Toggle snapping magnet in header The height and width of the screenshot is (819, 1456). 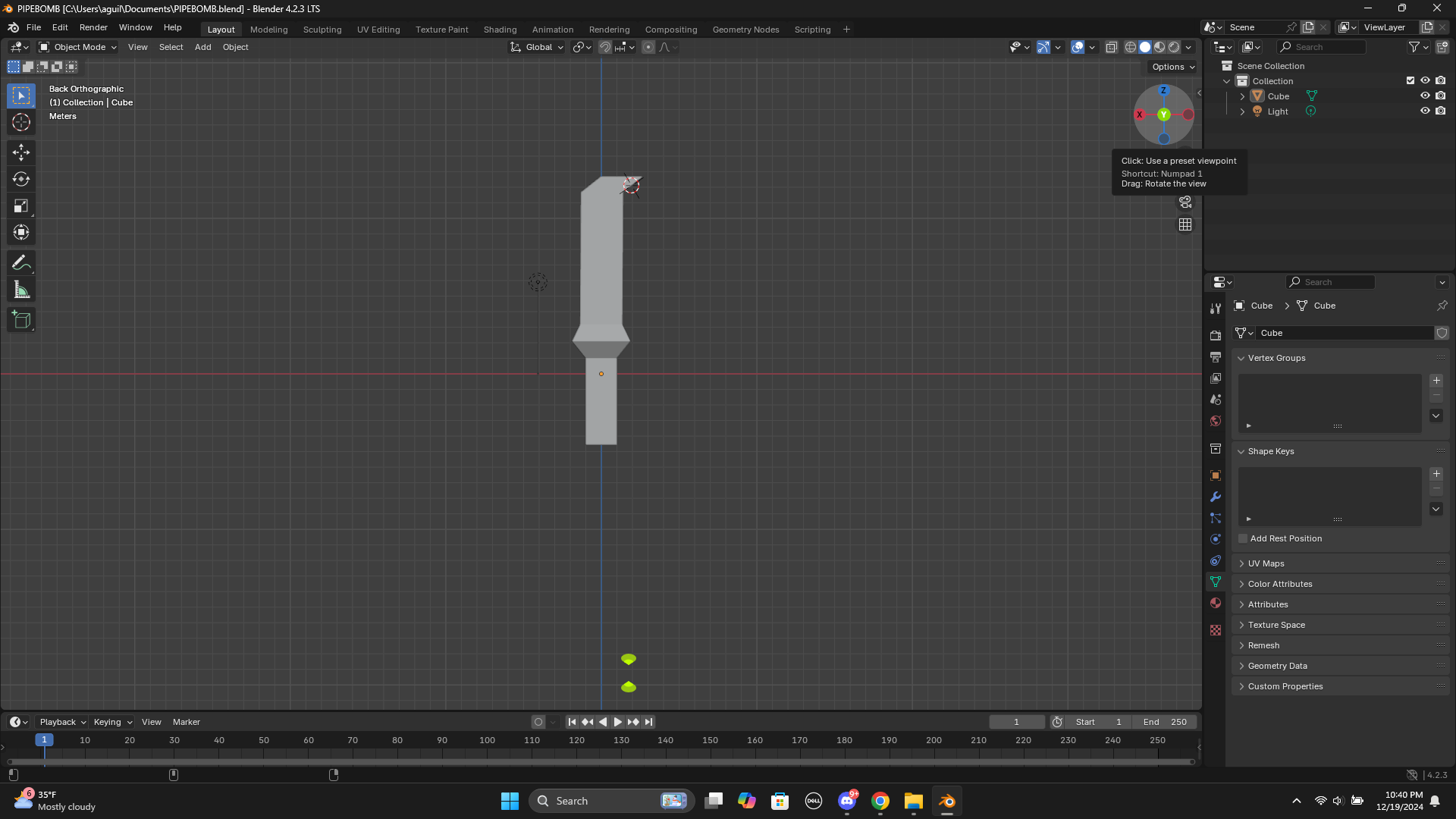coord(605,47)
